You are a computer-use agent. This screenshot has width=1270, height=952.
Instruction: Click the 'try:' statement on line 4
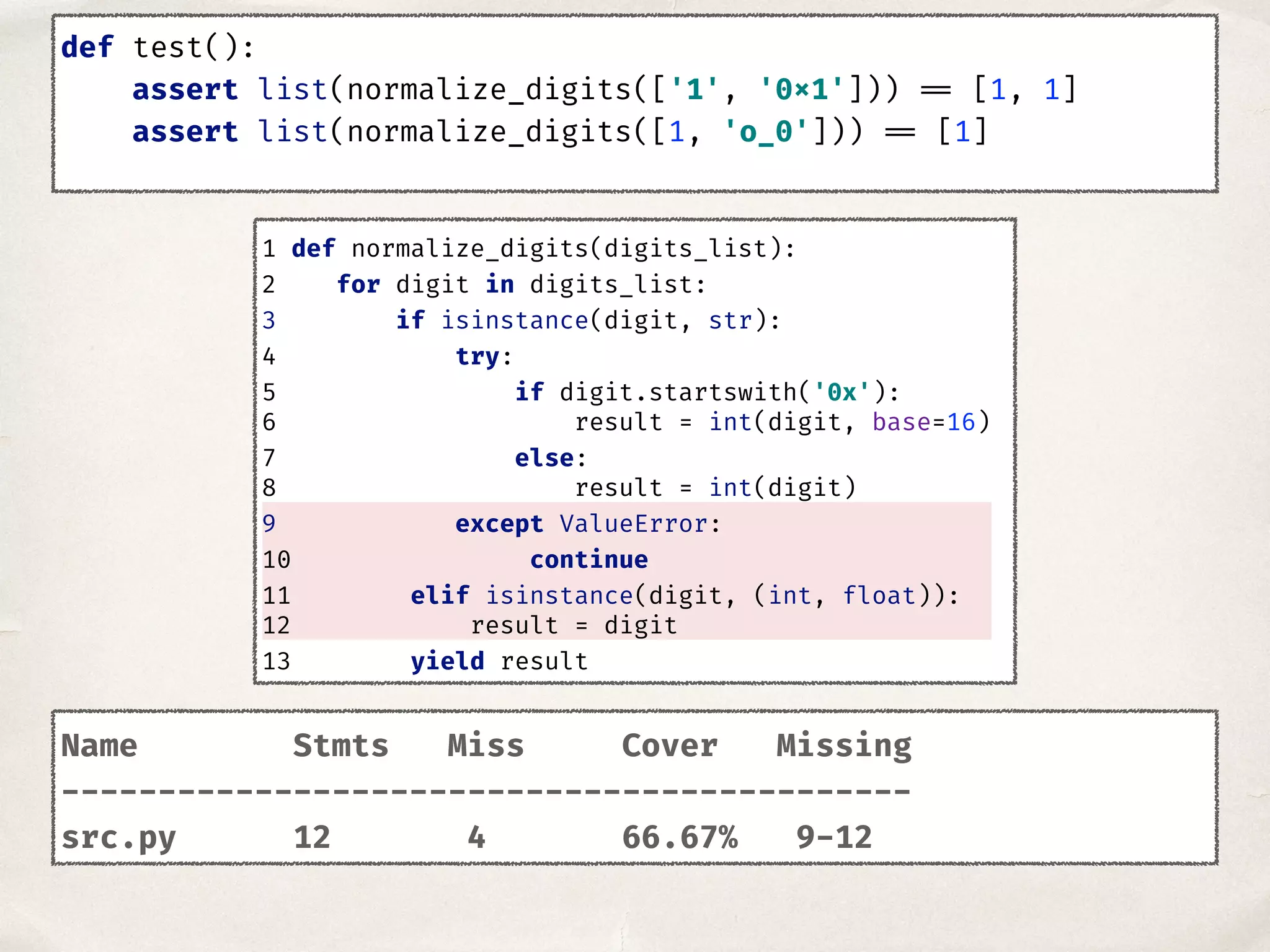(x=484, y=356)
